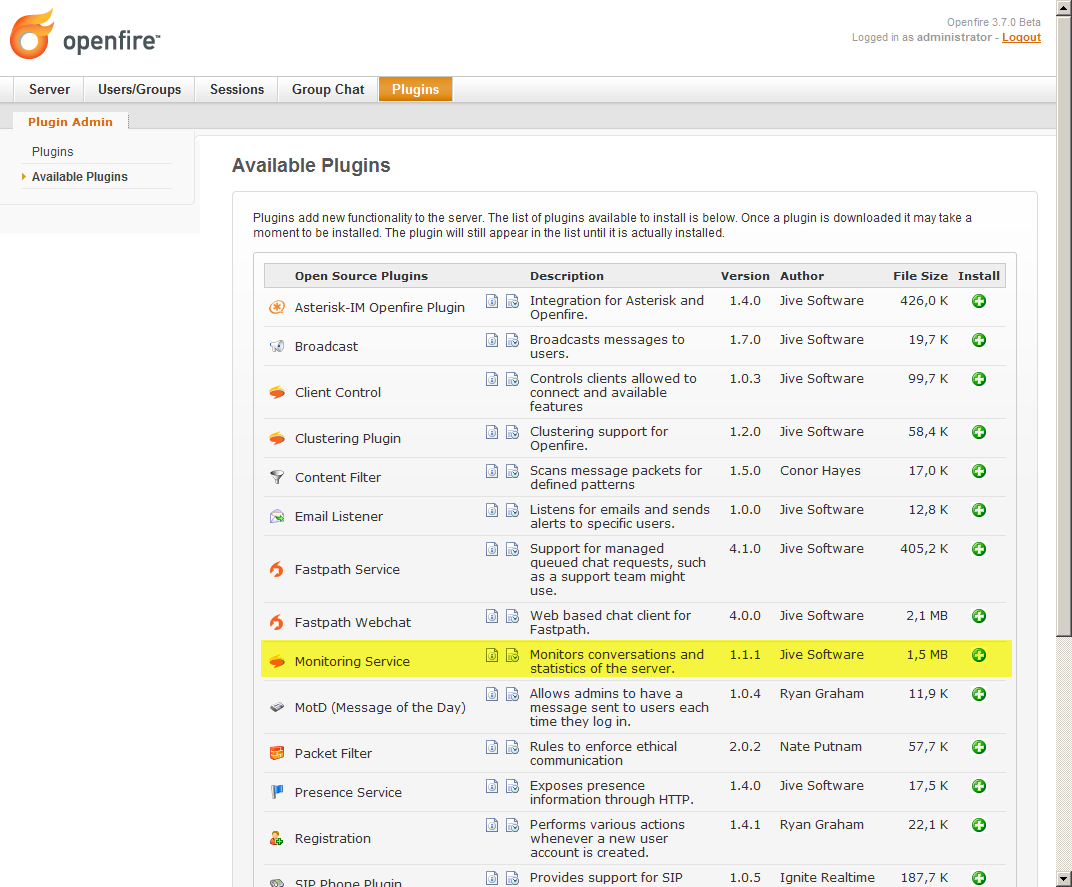Image resolution: width=1072 pixels, height=887 pixels.
Task: View the Broadcast plugin changelog icon
Action: 512,340
